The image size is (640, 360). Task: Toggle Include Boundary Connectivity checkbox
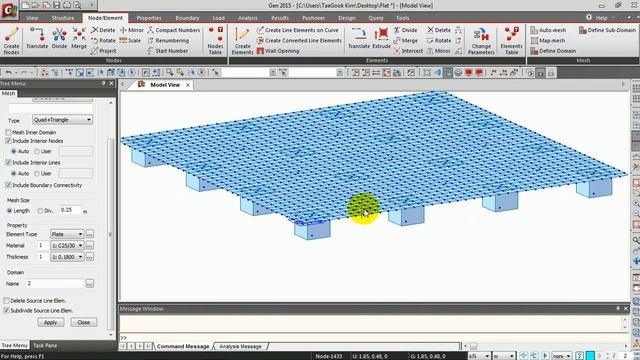[x=8, y=185]
